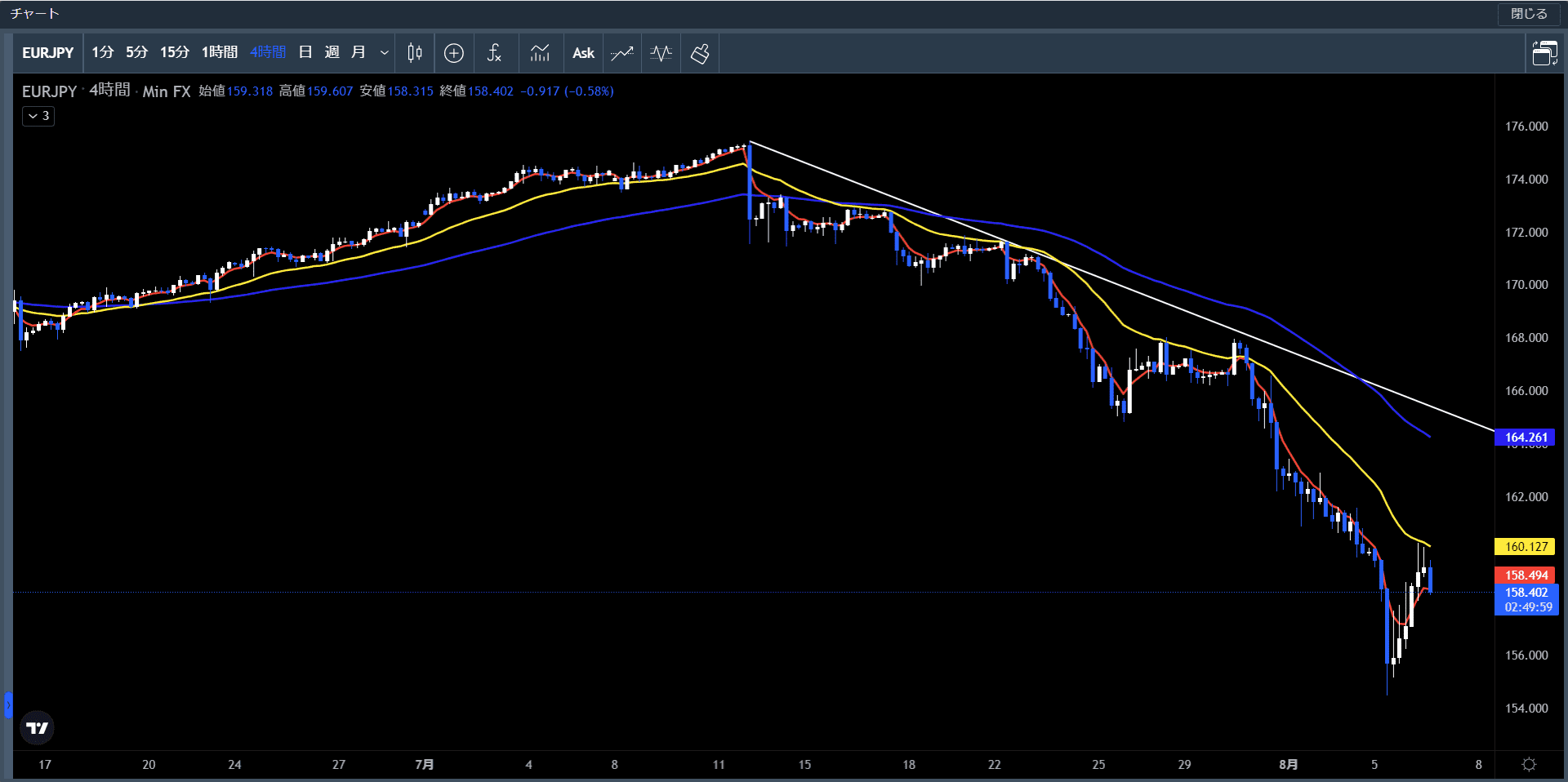The image size is (1568, 782).
Task: Click the 閉じる close button
Action: click(1529, 14)
